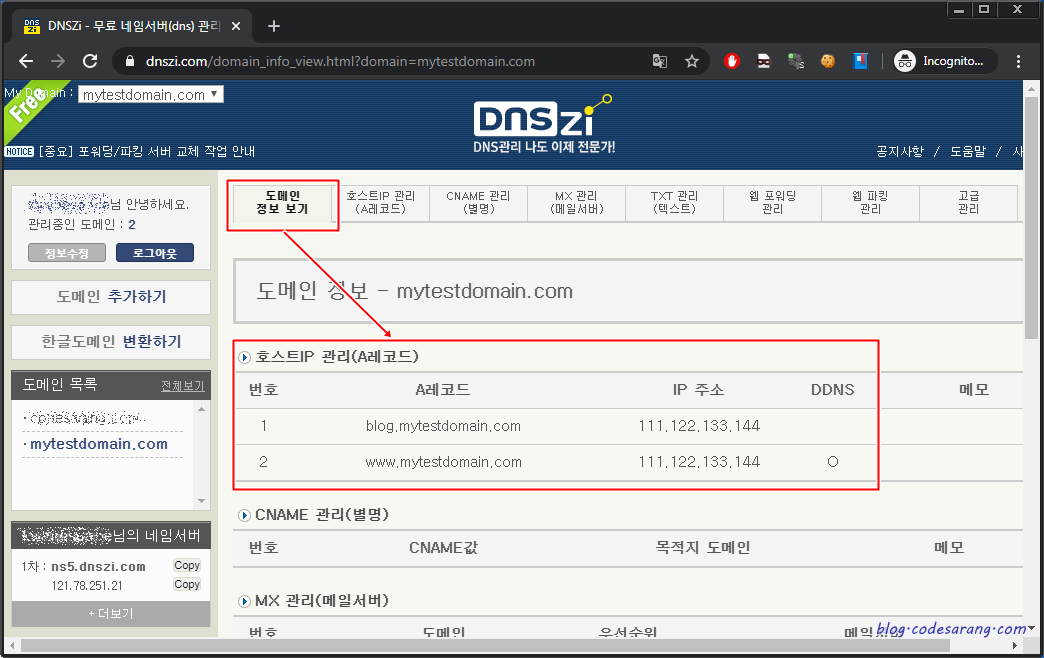1044x658 pixels.
Task: Select mytestdomain.com in domain list
Action: tap(99, 444)
